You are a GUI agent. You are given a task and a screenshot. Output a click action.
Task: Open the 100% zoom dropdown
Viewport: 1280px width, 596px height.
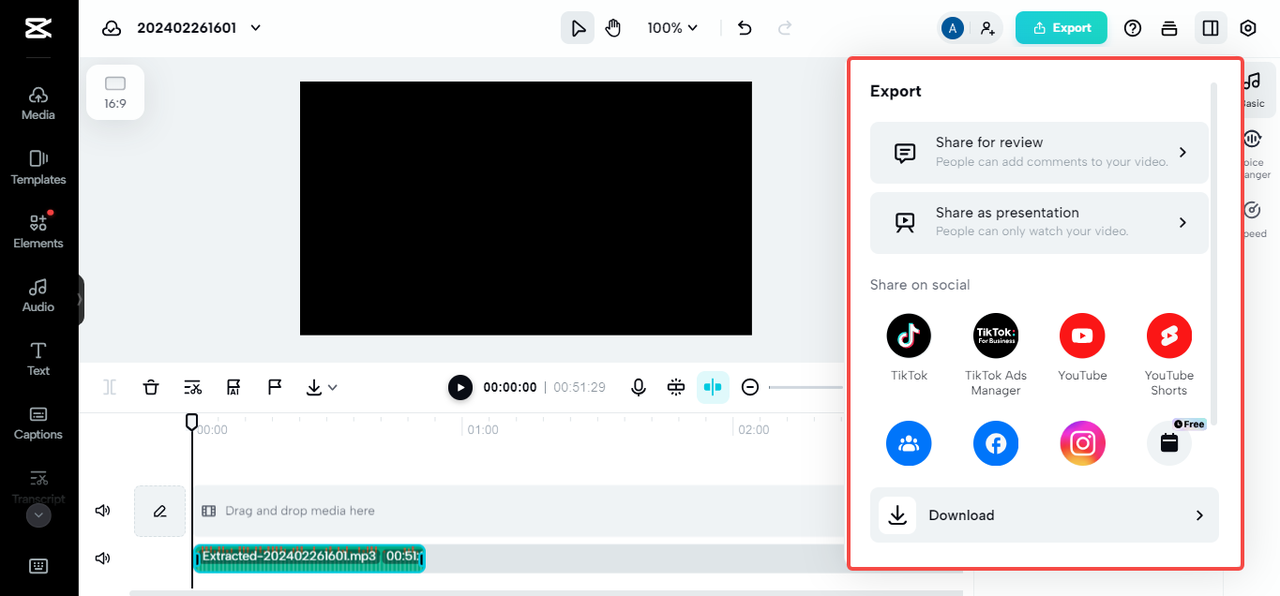click(x=672, y=28)
